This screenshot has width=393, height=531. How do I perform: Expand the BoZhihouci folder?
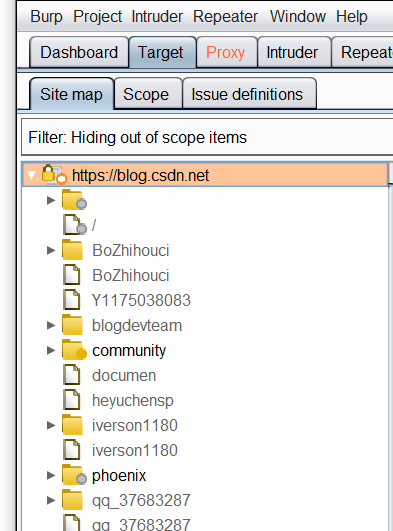point(51,250)
